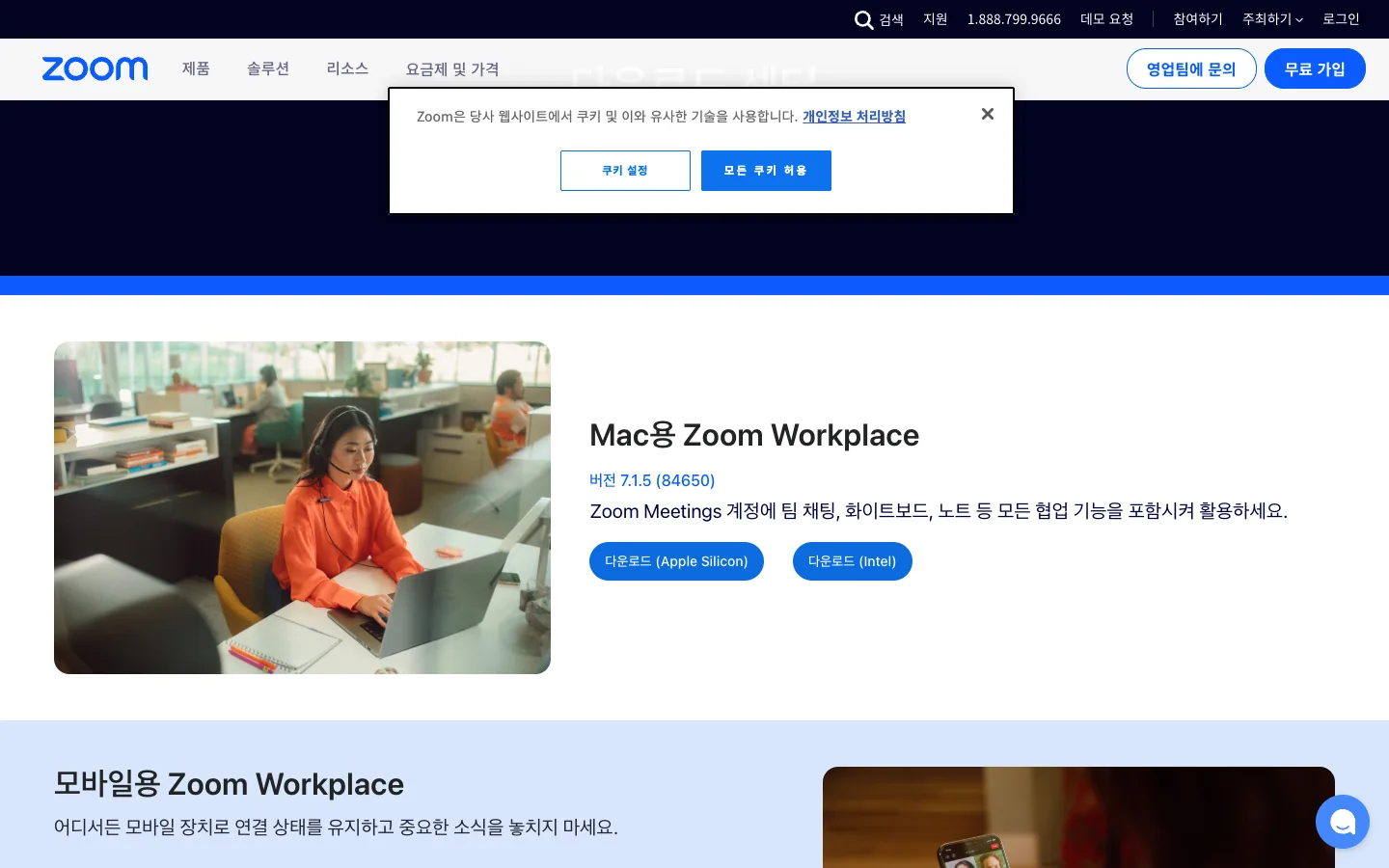The width and height of the screenshot is (1389, 868).
Task: Click the 데모 요청 link
Action: pos(1106,19)
